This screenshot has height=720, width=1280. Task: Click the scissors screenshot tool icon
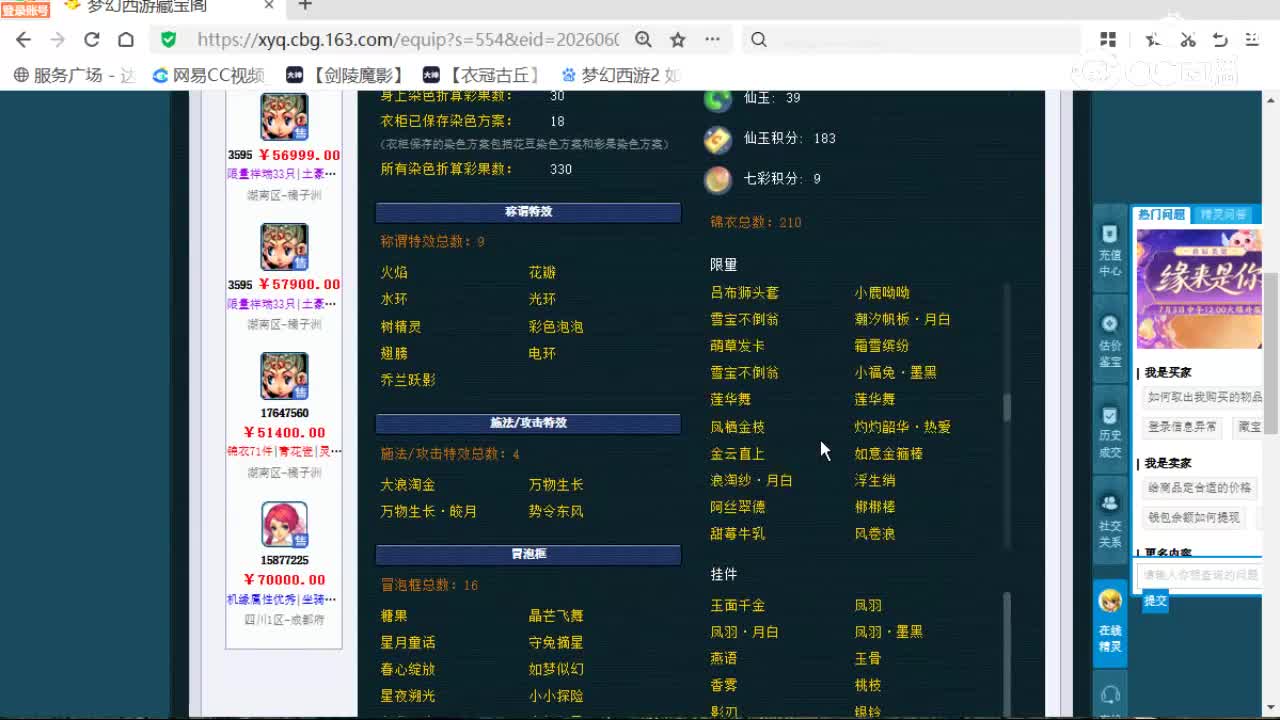coord(1188,40)
